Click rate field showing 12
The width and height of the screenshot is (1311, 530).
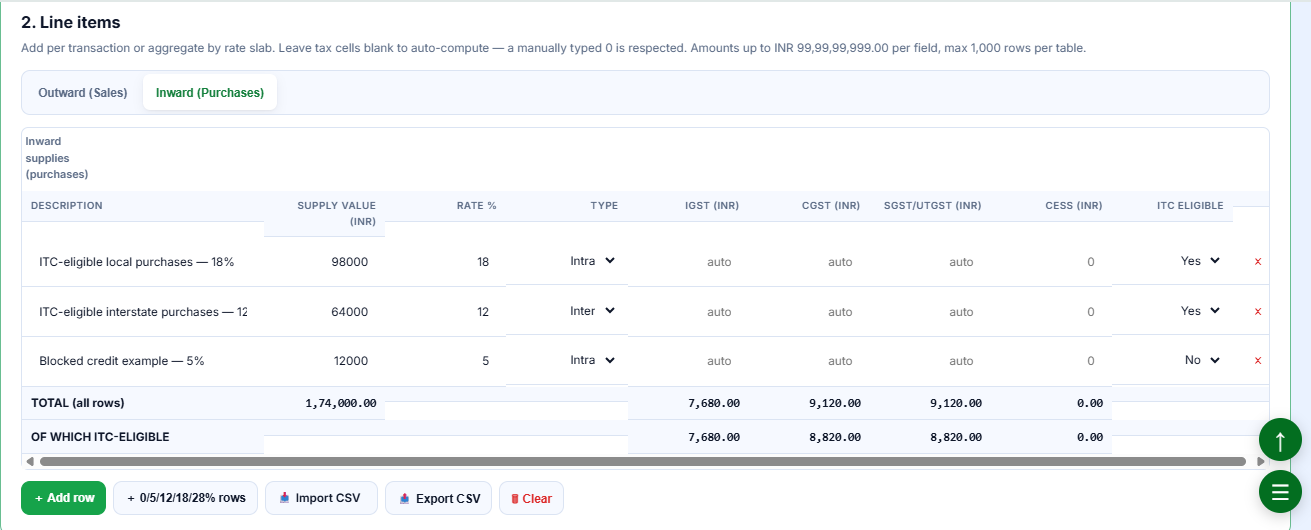[445, 312]
